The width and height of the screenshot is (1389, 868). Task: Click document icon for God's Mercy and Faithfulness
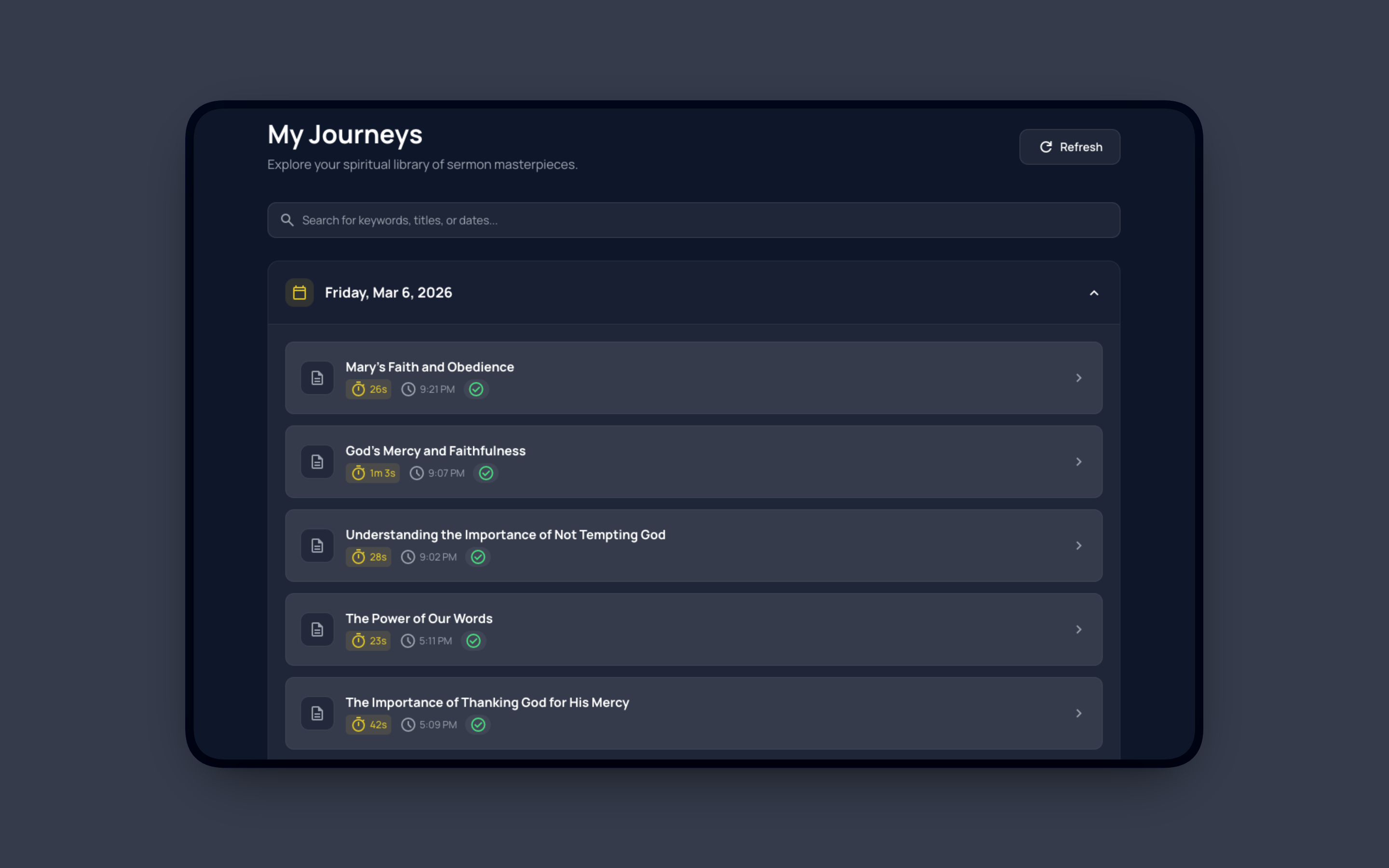click(317, 461)
